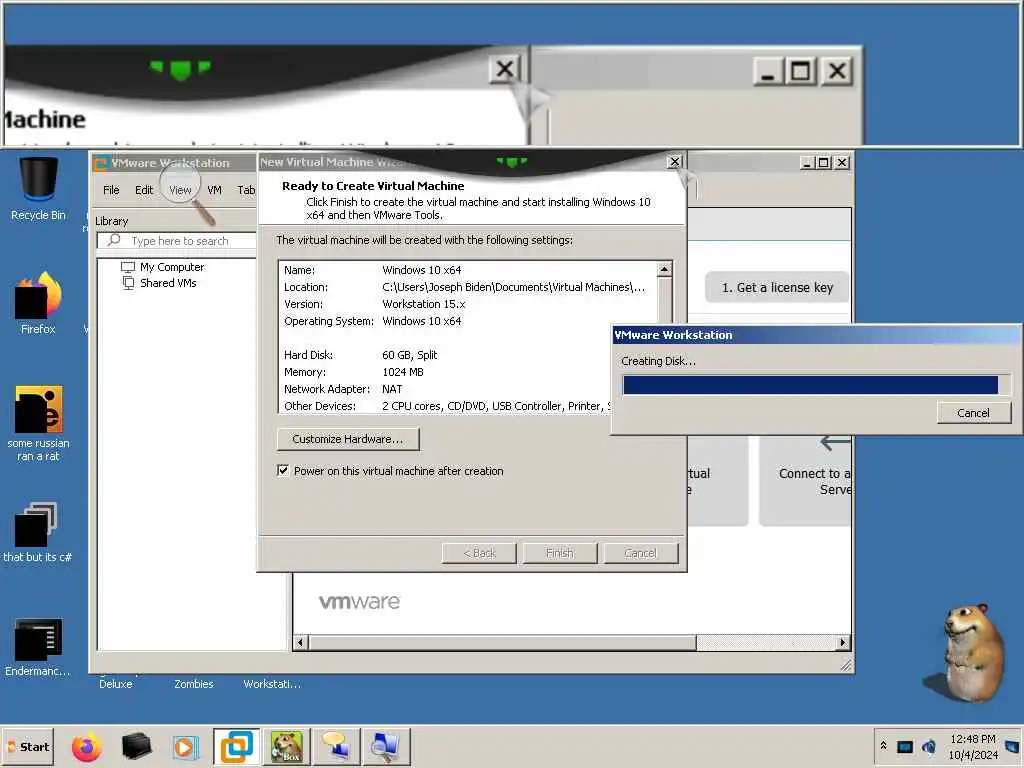Maximize the VMware Workstation main window
The height and width of the screenshot is (768, 1024).
[824, 163]
